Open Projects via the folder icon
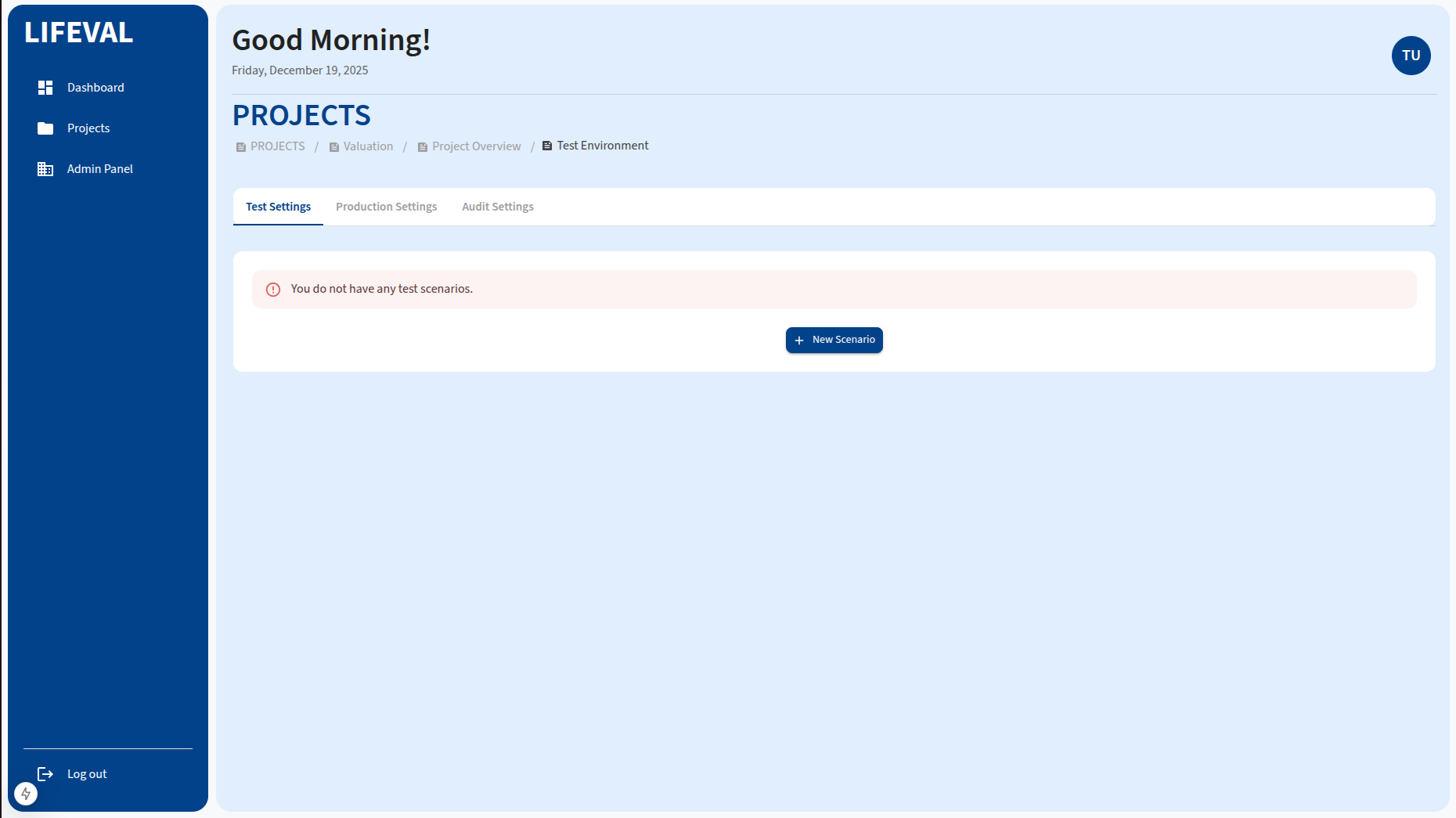The image size is (1456, 818). tap(45, 128)
